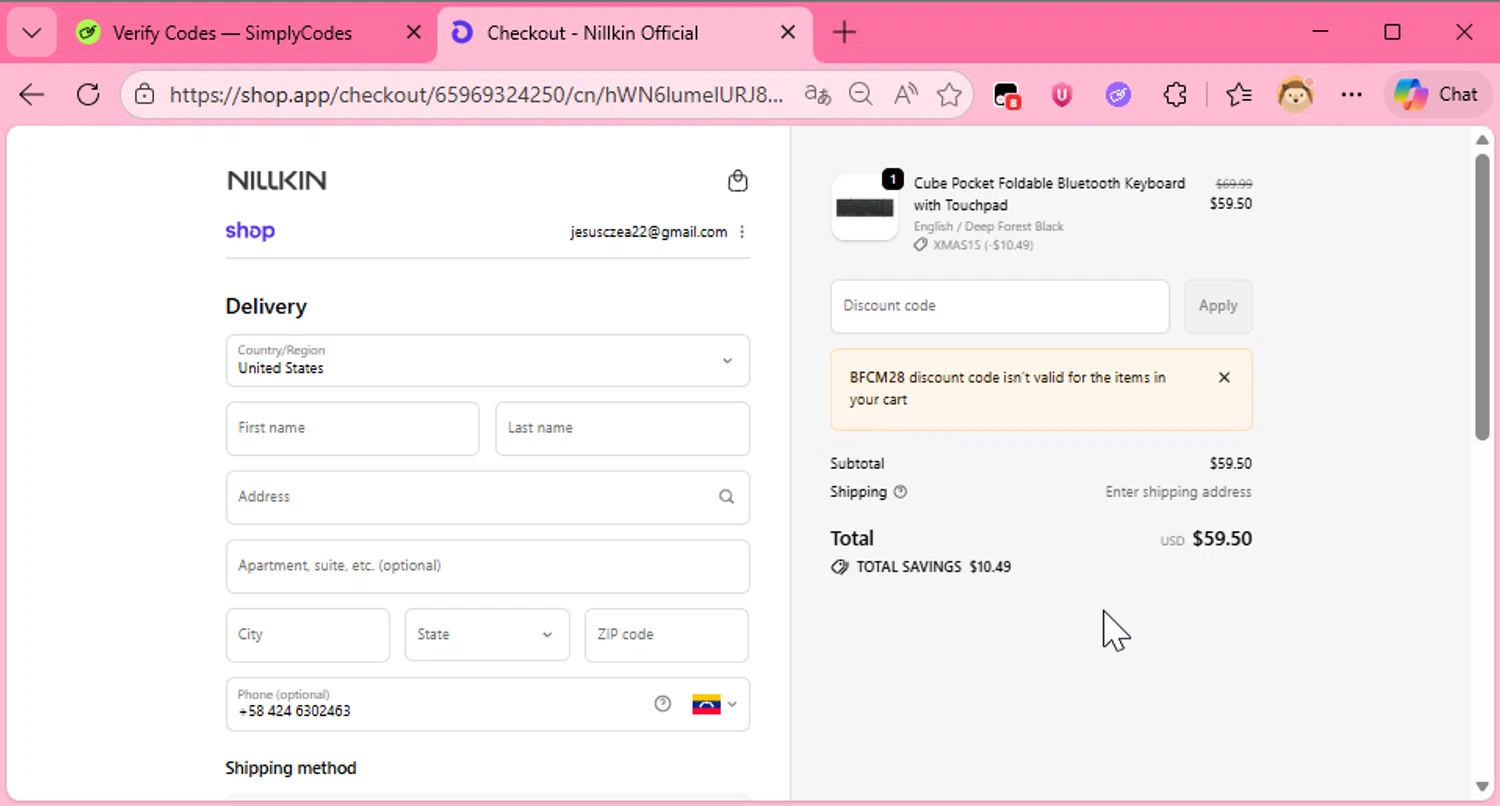Image resolution: width=1500 pixels, height=806 pixels.
Task: Click the scrollbar down arrow
Action: (x=1482, y=787)
